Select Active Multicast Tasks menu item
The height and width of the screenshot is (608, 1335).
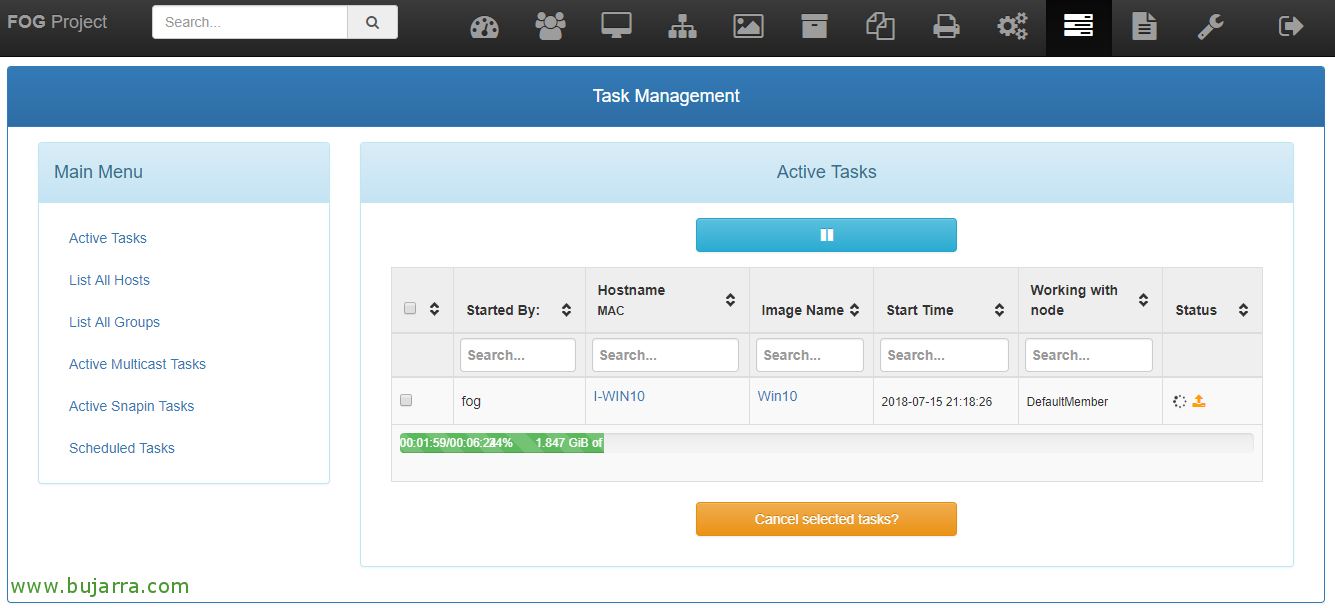pyautogui.click(x=137, y=364)
